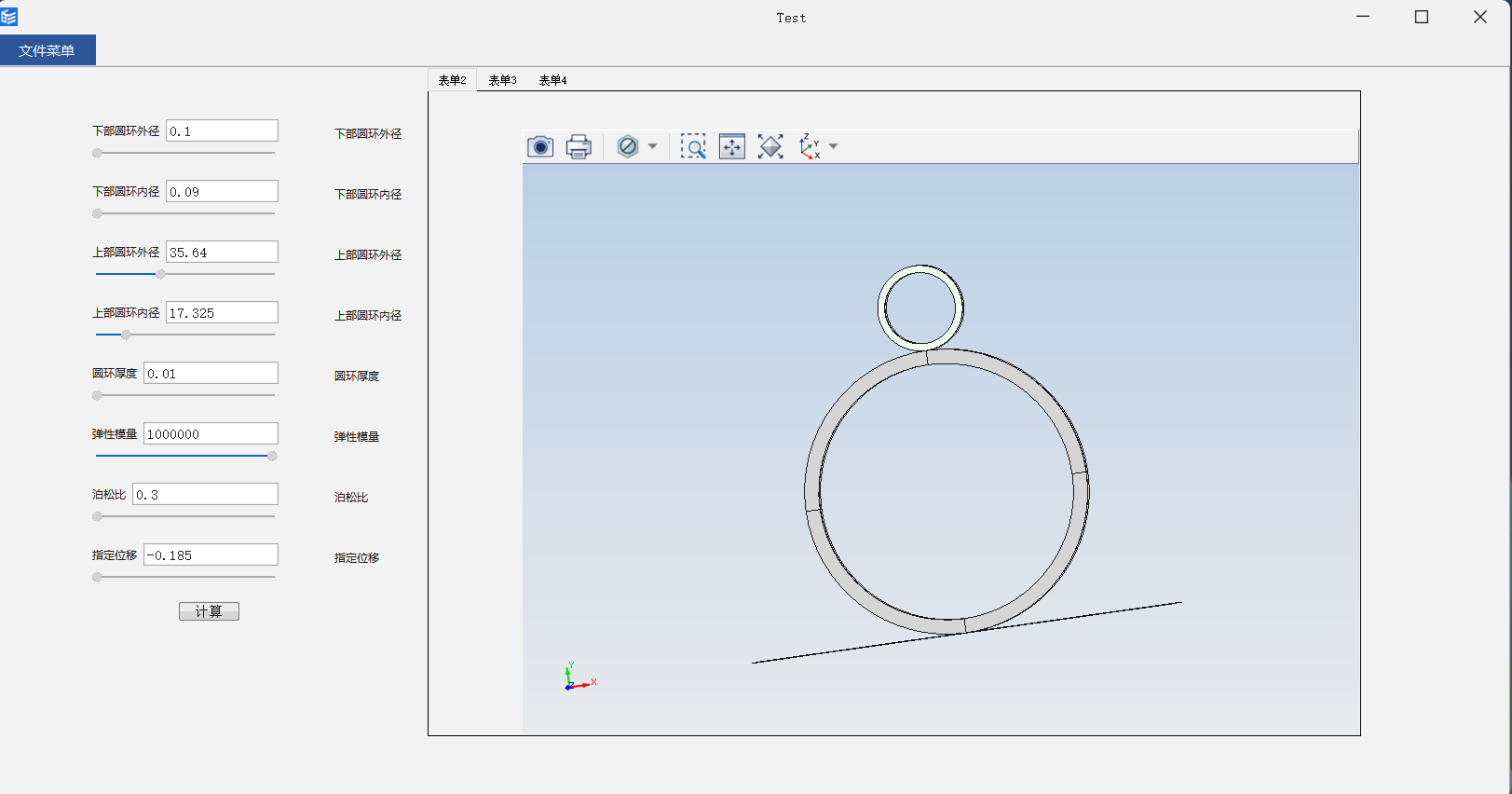This screenshot has width=1512, height=794.
Task: Switch to the 表单2 tab
Action: (x=452, y=80)
